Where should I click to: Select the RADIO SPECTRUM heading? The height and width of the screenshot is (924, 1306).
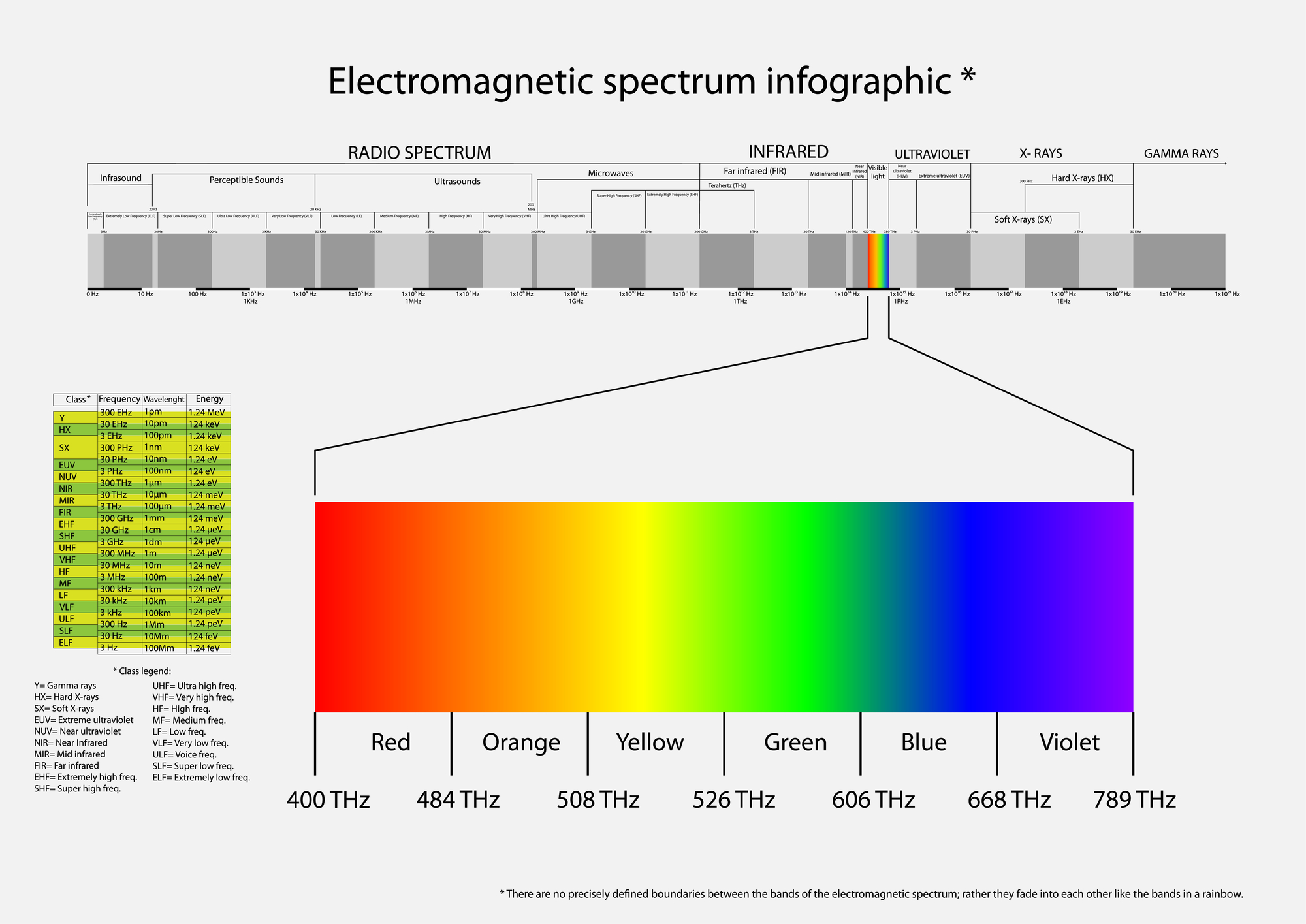(419, 153)
